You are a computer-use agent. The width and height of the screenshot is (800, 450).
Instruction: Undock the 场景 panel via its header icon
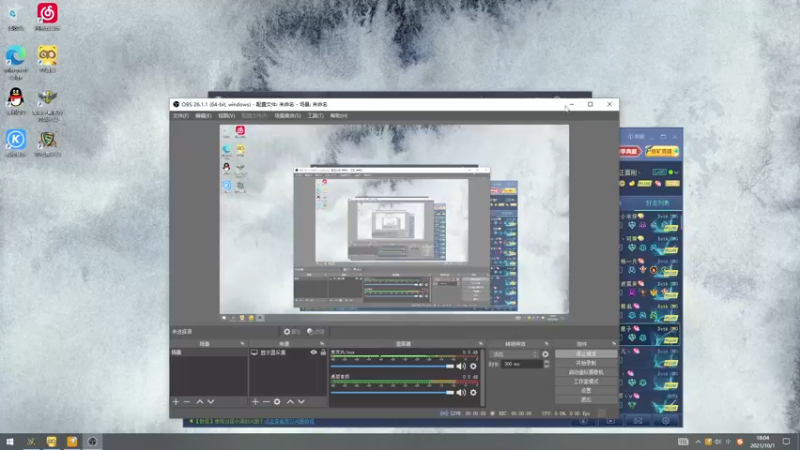coord(242,344)
